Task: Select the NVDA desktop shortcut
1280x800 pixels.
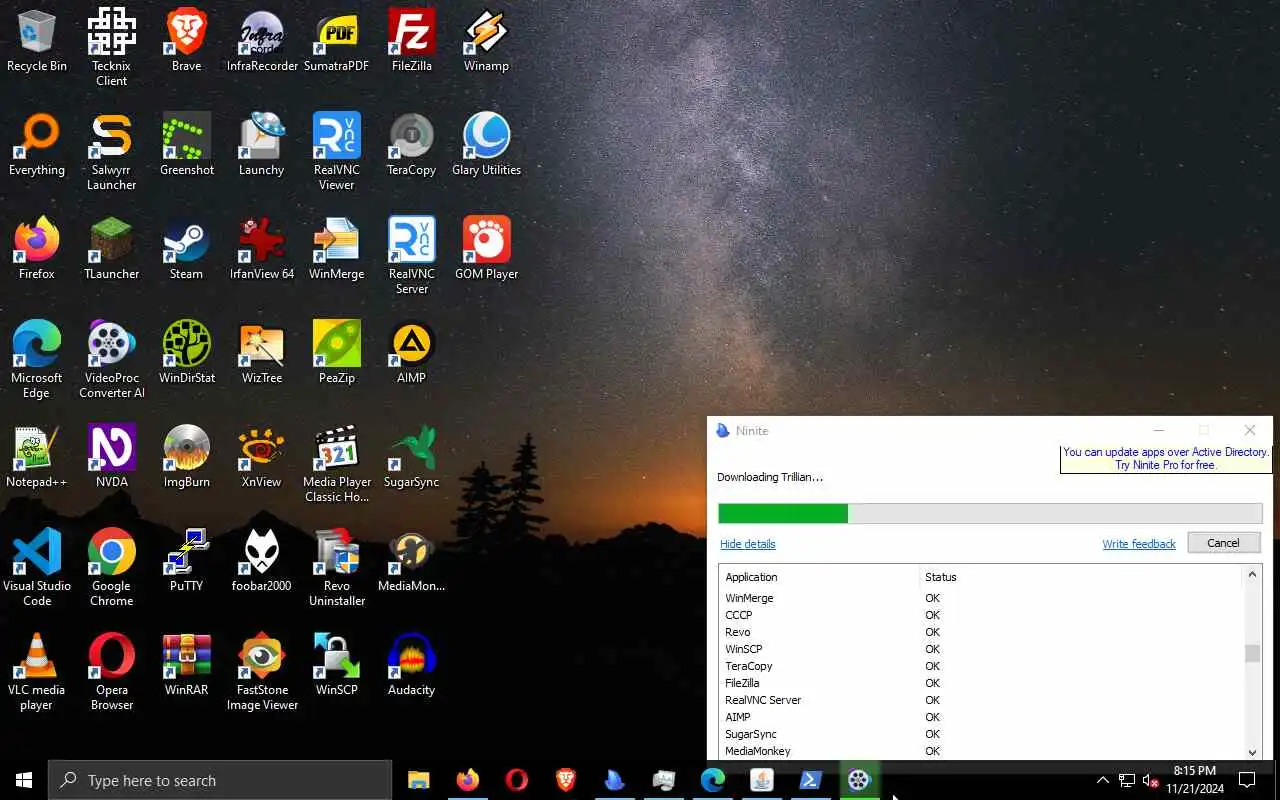Action: (112, 458)
